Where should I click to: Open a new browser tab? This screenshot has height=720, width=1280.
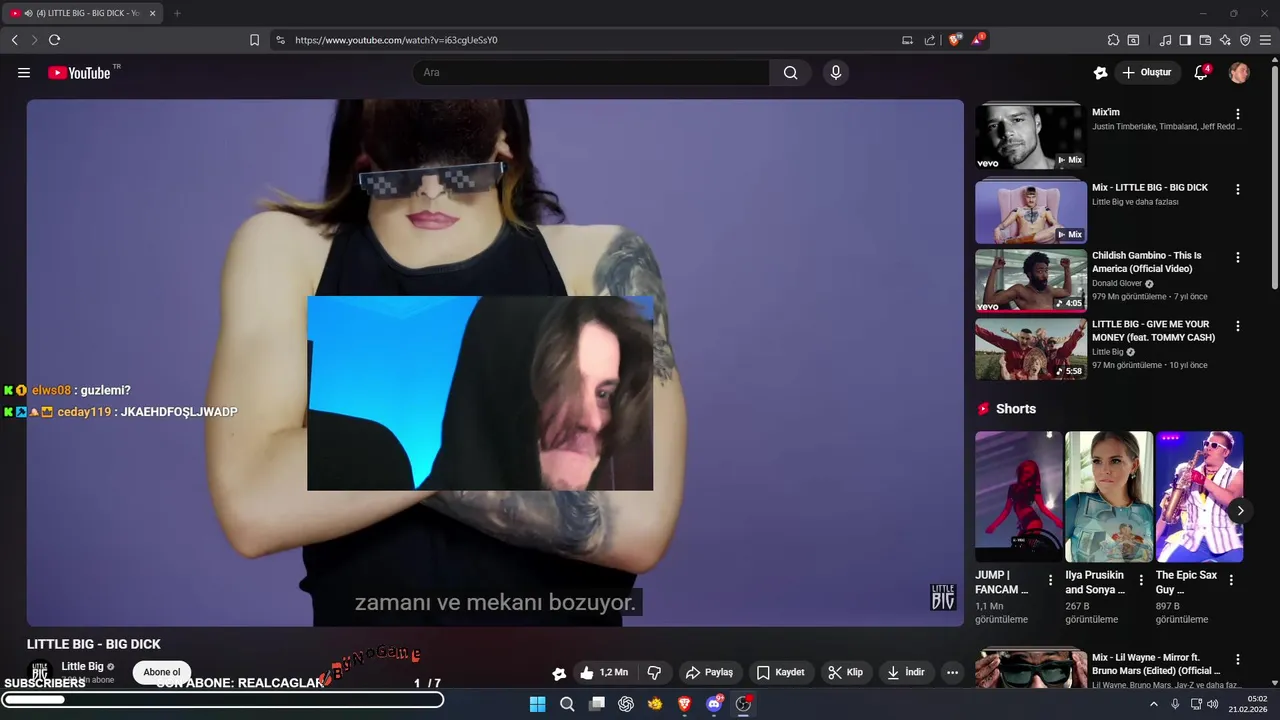(177, 13)
